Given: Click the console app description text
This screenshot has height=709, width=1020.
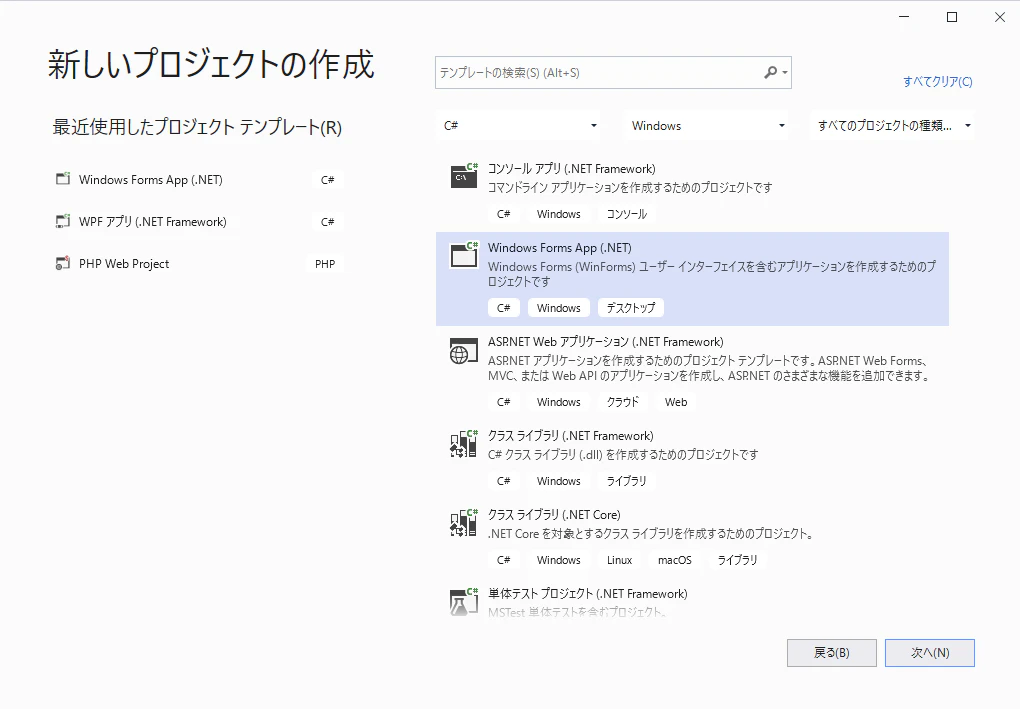Looking at the screenshot, I should pyautogui.click(x=630, y=187).
